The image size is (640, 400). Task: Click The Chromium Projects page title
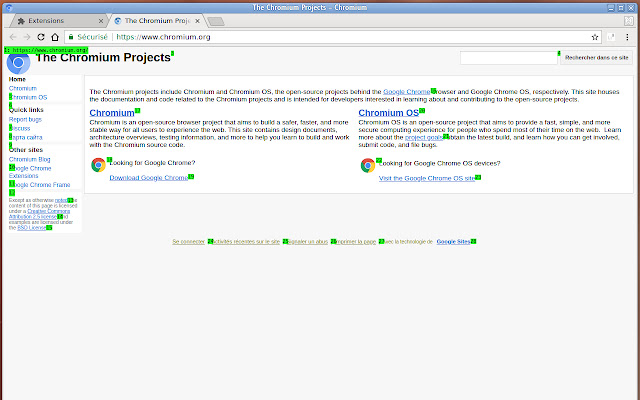pos(103,58)
